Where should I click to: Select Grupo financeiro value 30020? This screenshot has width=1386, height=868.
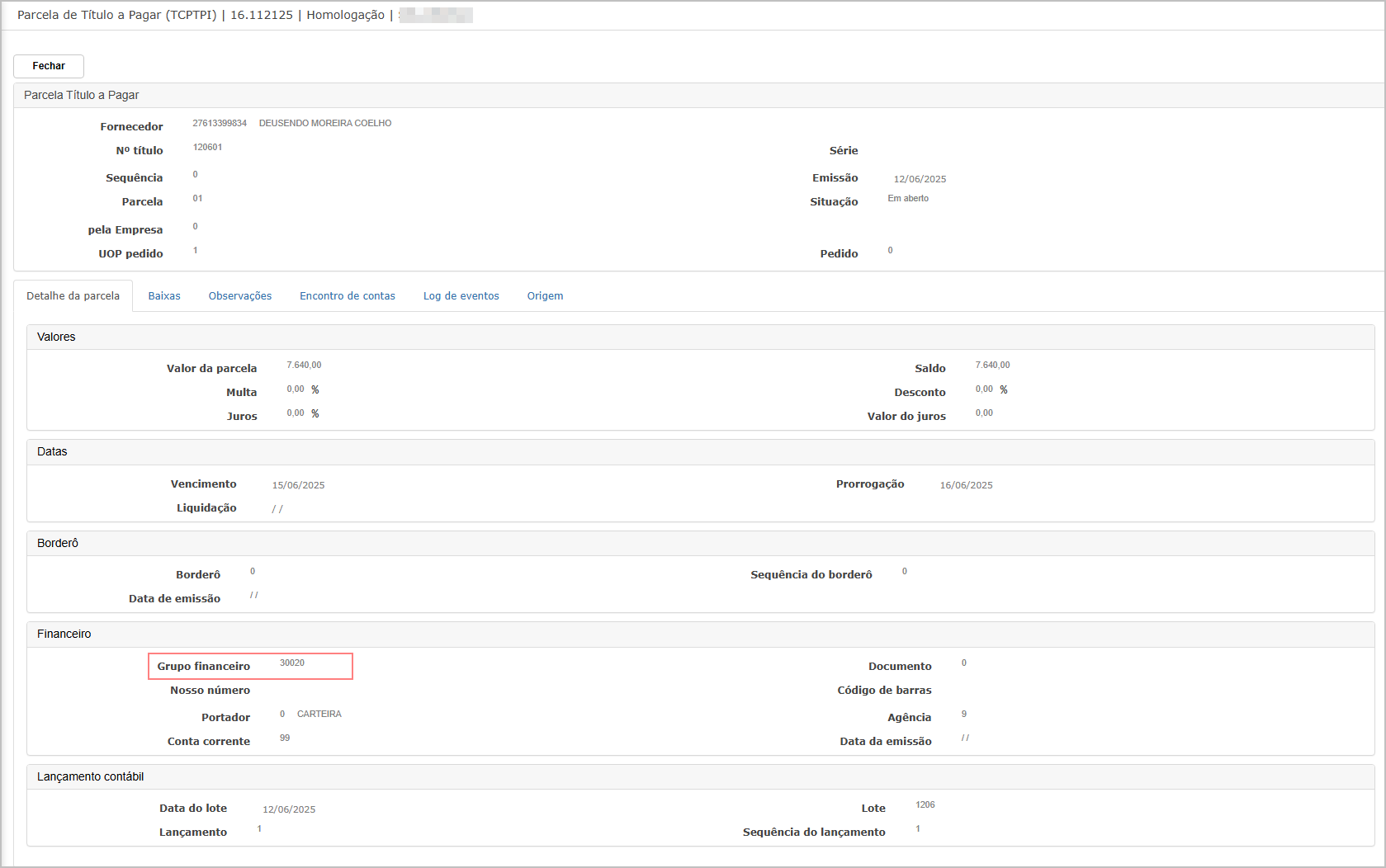click(x=292, y=663)
